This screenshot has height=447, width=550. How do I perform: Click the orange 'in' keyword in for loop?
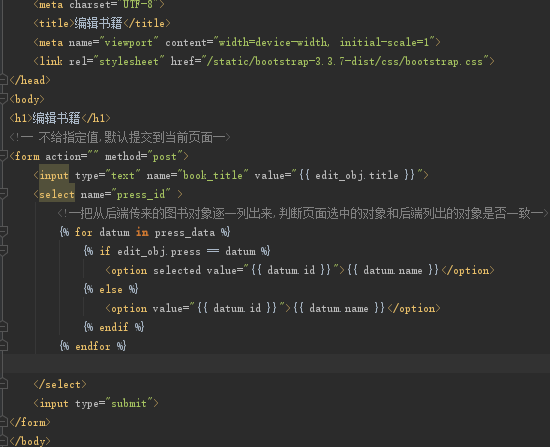coord(142,232)
